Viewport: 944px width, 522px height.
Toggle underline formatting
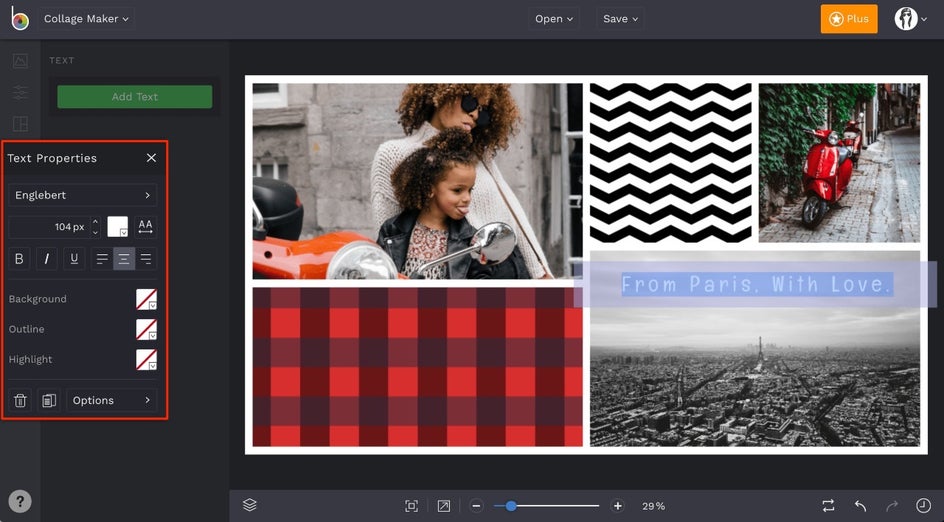pos(73,259)
